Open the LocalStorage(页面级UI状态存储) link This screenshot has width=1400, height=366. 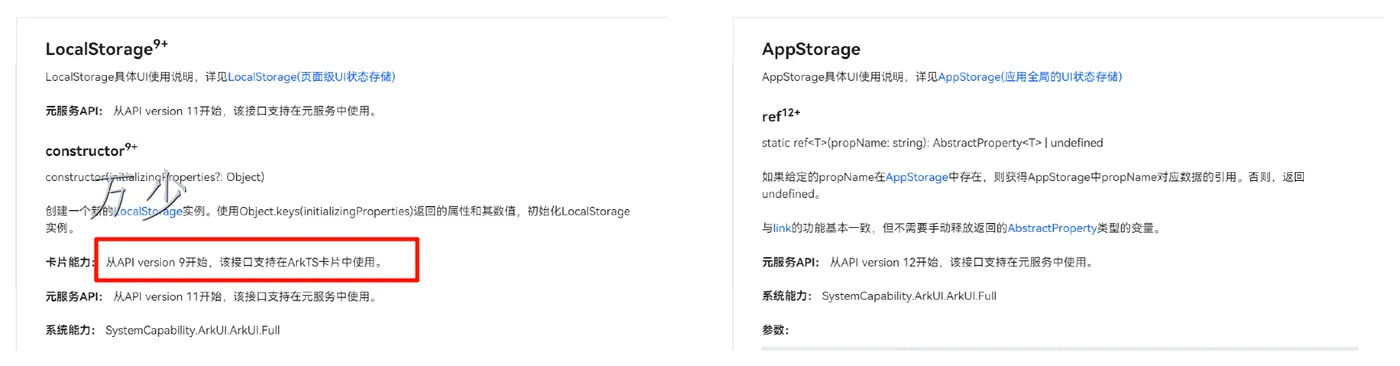click(312, 77)
